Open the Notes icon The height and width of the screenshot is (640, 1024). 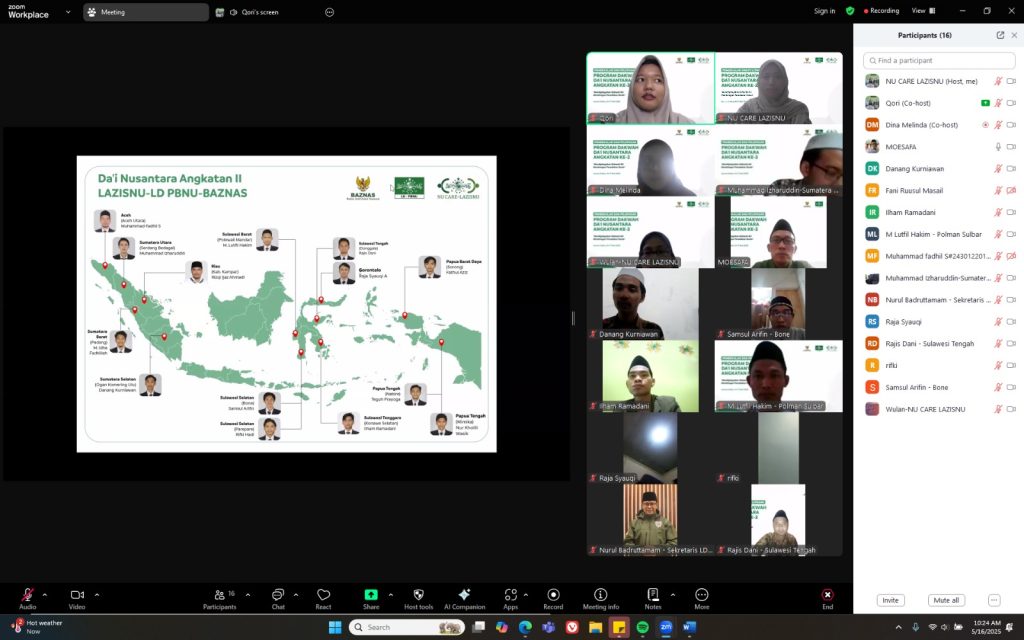(653, 596)
